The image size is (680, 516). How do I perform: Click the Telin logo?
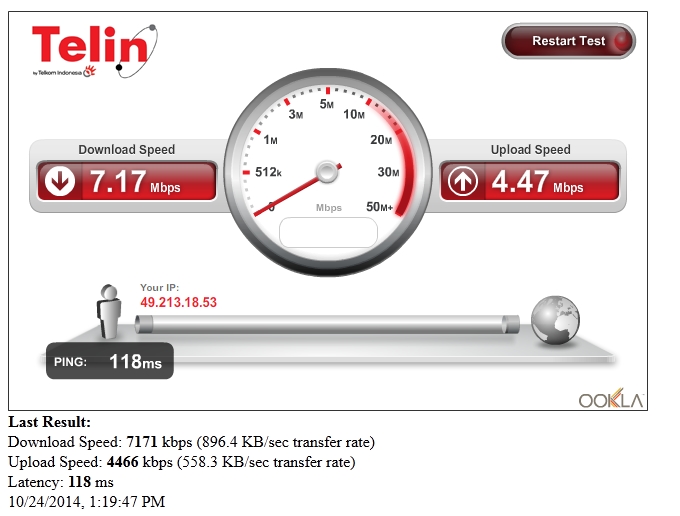95,51
